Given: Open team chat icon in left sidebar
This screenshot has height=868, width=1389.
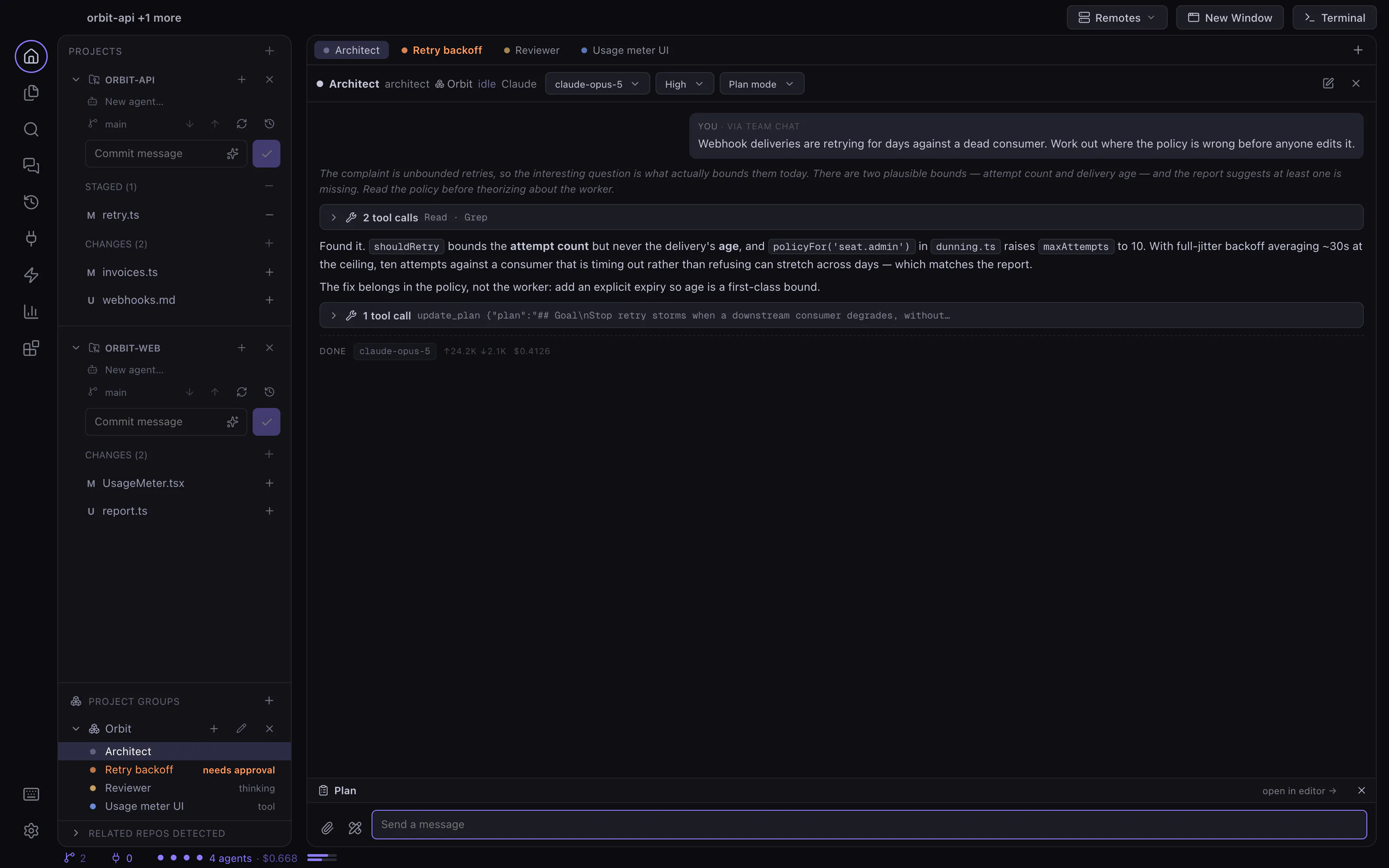Looking at the screenshot, I should pos(31,166).
